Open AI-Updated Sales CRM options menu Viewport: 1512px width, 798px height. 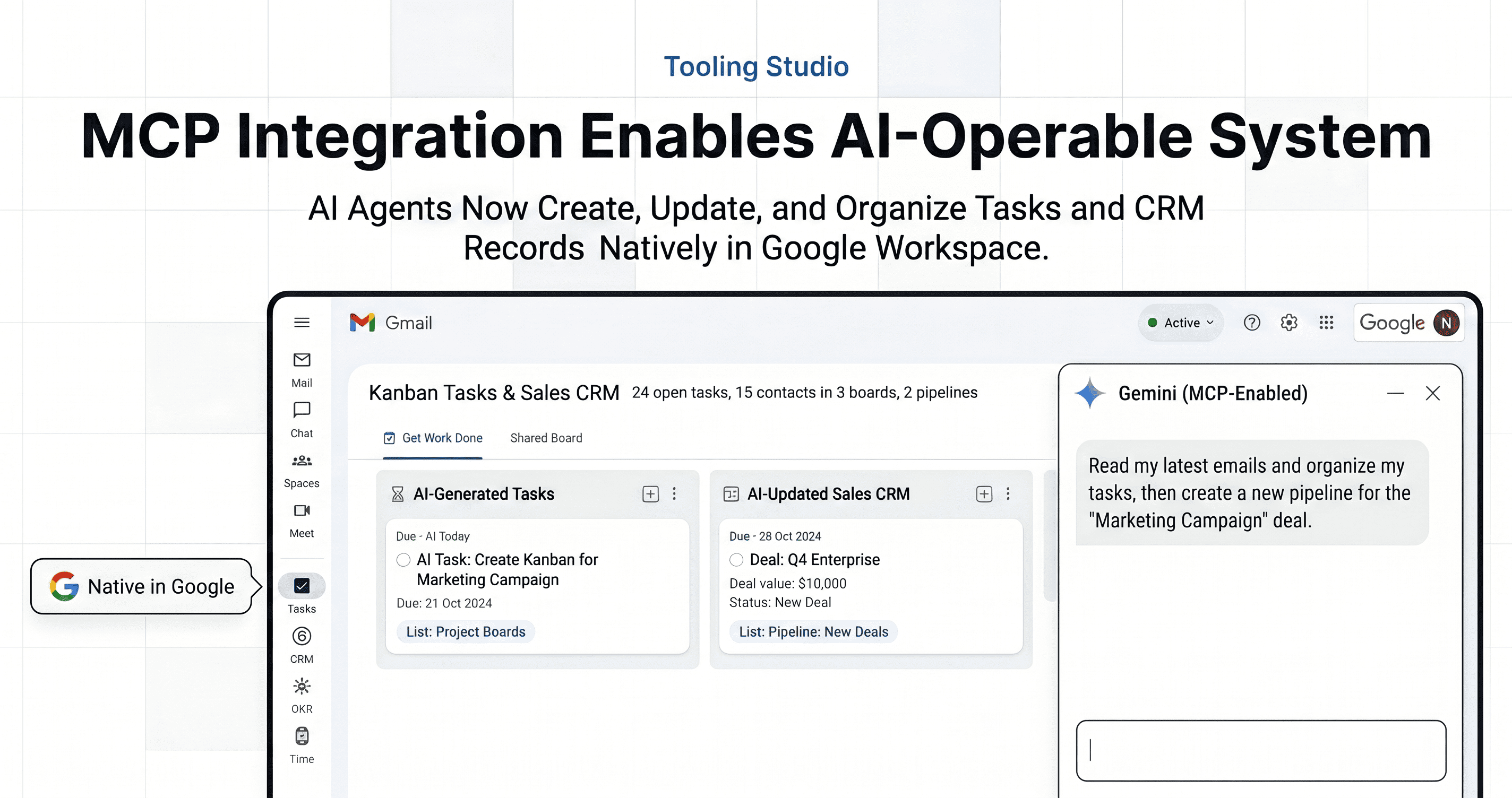[1008, 493]
